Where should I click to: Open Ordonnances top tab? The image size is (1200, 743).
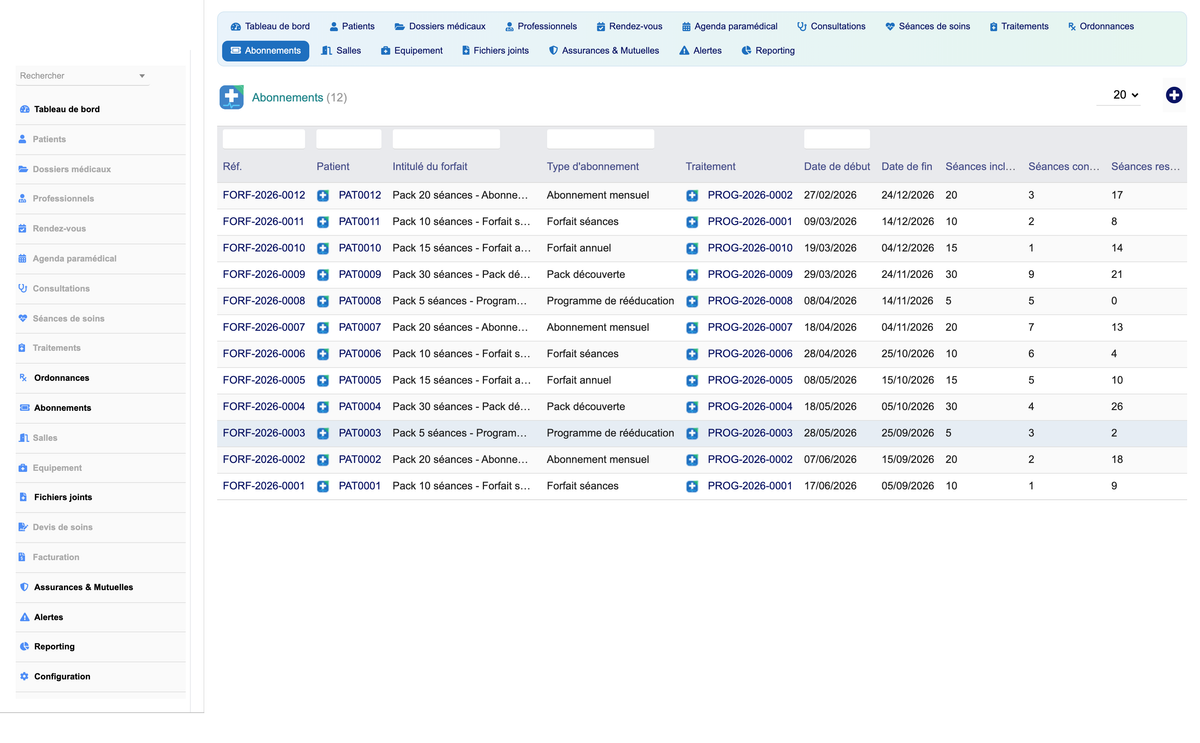(1101, 26)
